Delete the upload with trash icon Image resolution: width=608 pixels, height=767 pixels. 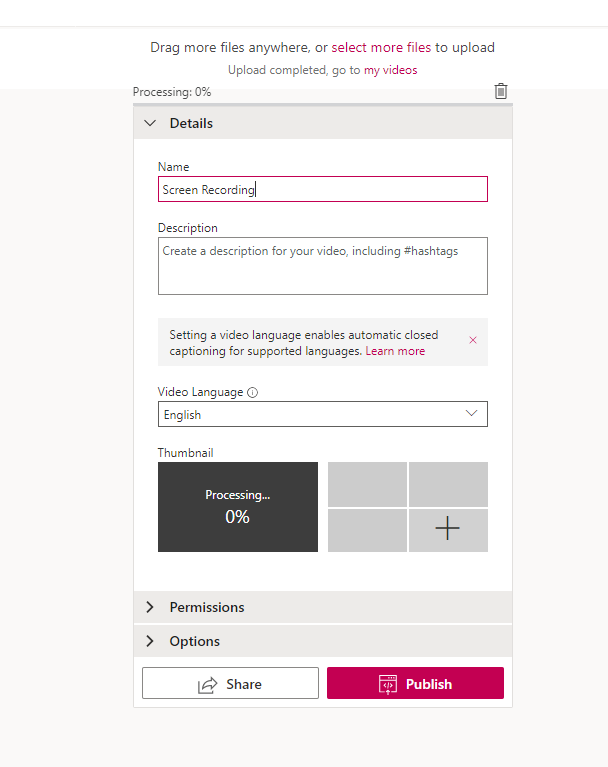tap(500, 91)
